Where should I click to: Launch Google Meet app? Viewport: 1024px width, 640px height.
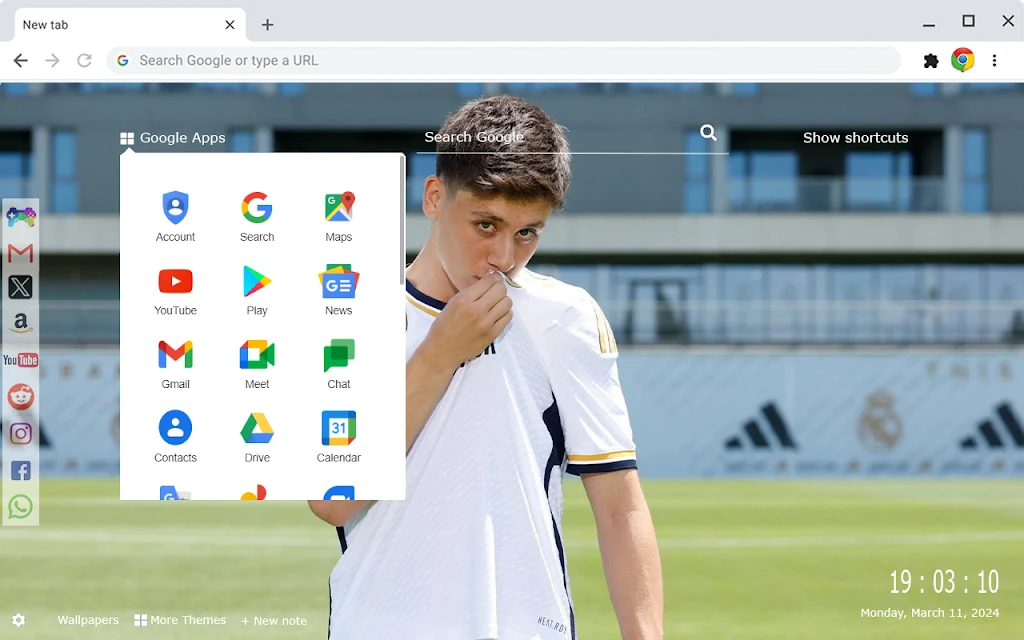[x=257, y=364]
